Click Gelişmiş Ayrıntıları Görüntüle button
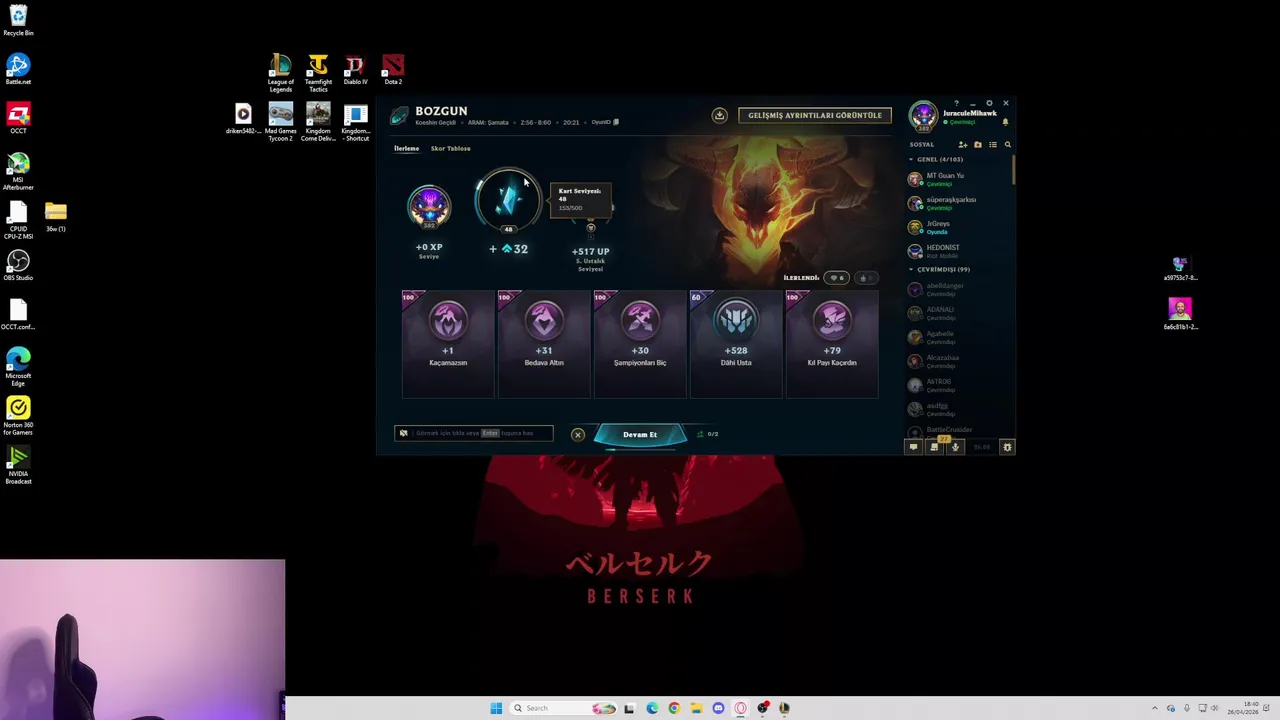Image resolution: width=1280 pixels, height=720 pixels. tap(815, 115)
